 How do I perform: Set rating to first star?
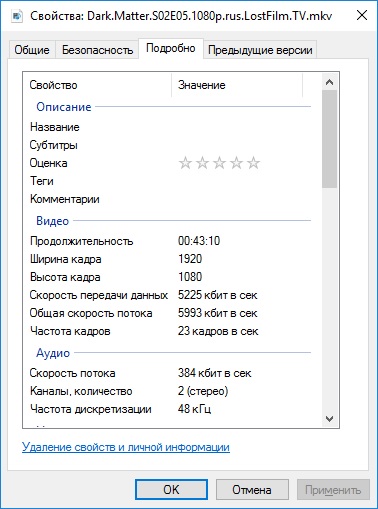tap(185, 163)
